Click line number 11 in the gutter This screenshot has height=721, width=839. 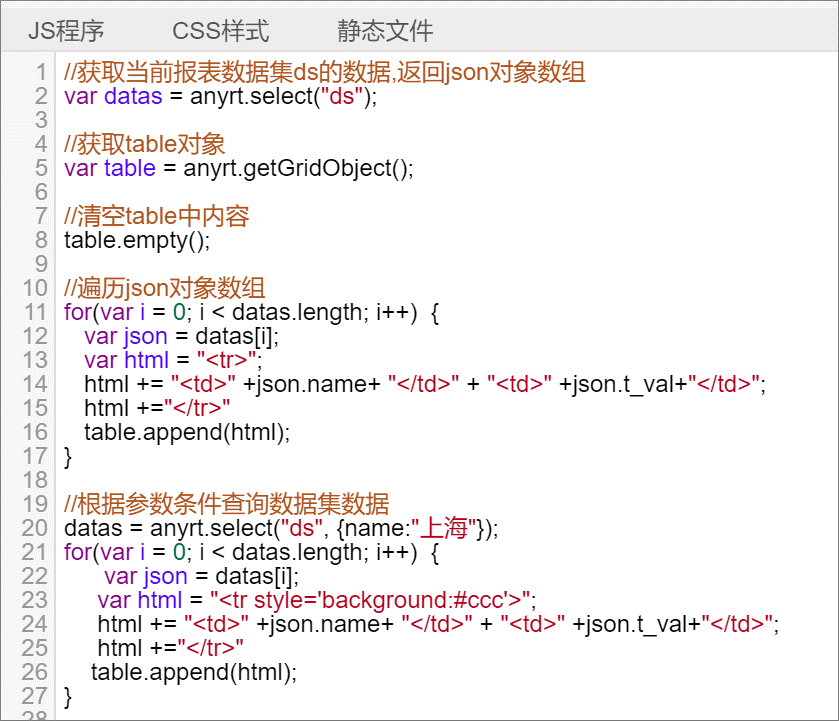click(35, 312)
